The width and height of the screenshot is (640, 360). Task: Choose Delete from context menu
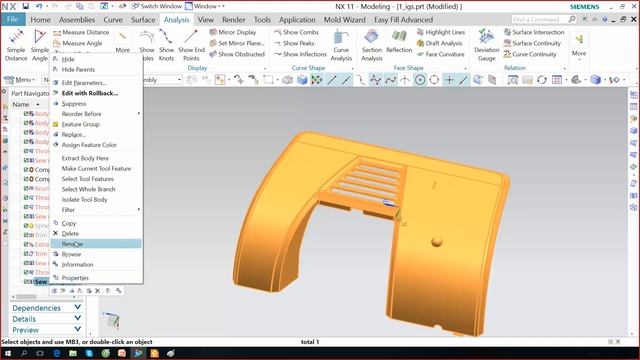tap(96, 233)
